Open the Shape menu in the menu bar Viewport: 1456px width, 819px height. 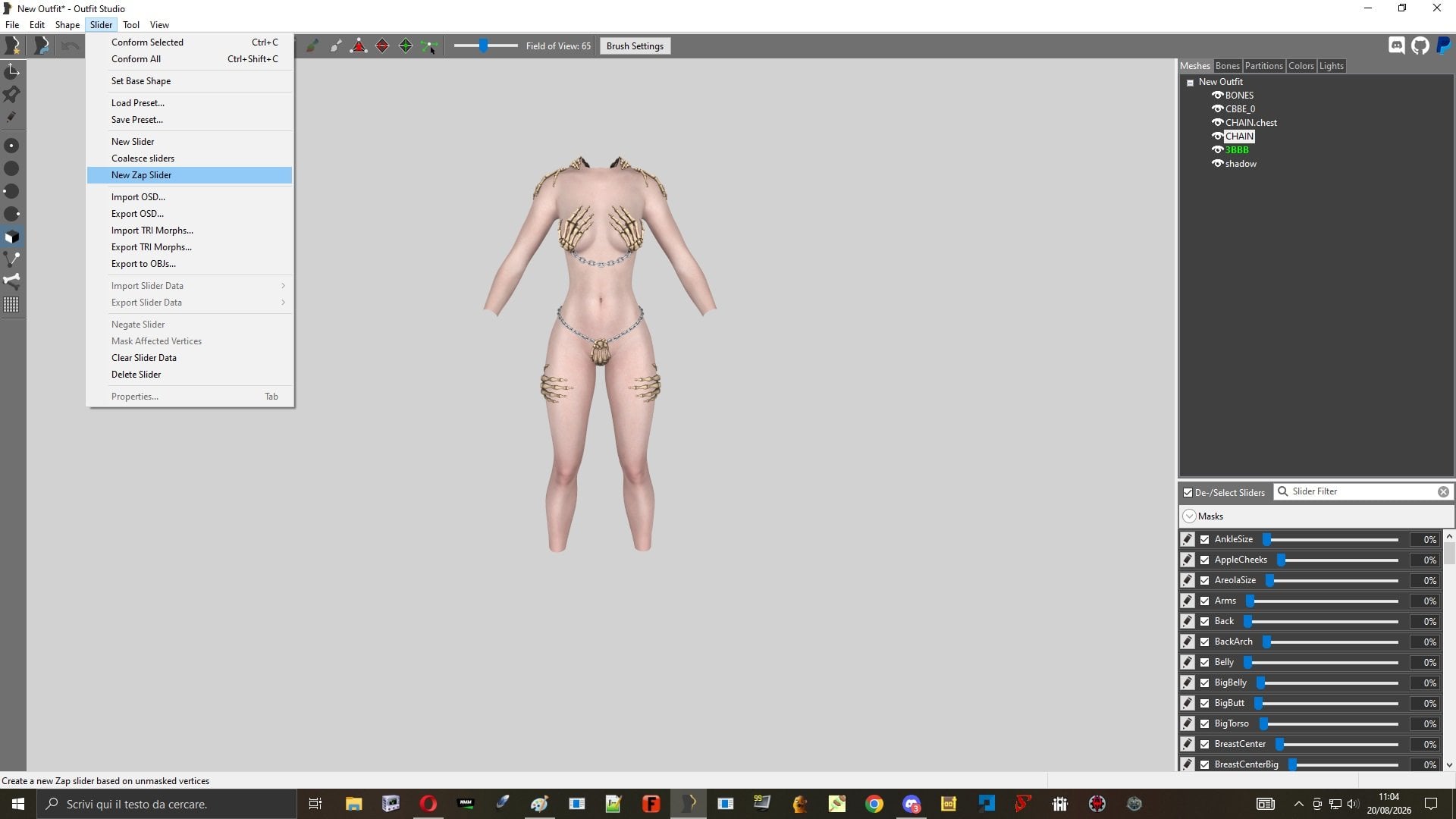(67, 25)
